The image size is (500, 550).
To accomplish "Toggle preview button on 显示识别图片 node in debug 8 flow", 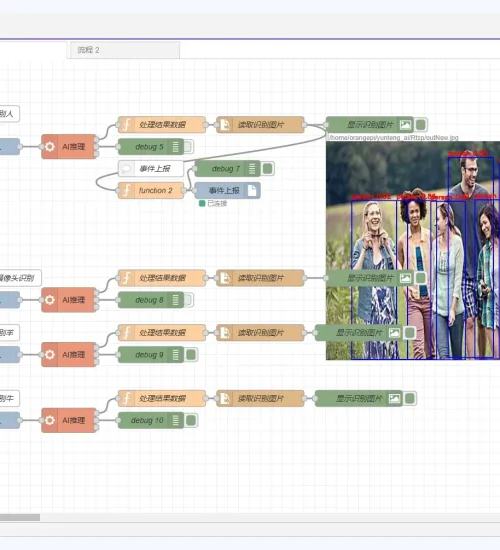I will pos(421,278).
